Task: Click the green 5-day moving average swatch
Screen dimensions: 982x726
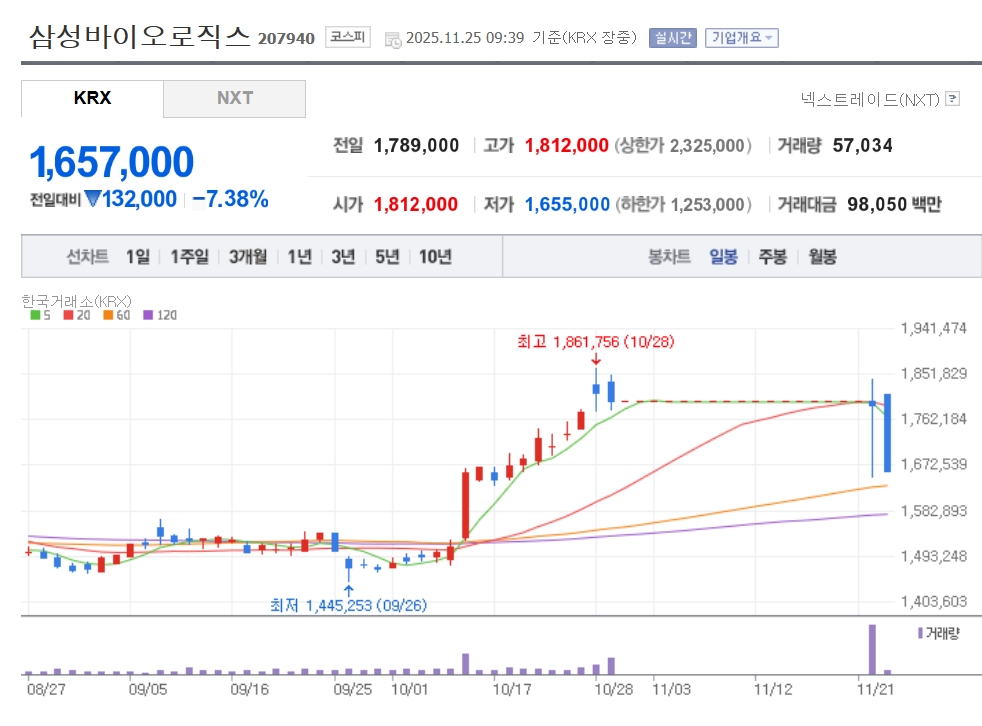Action: click(x=35, y=315)
